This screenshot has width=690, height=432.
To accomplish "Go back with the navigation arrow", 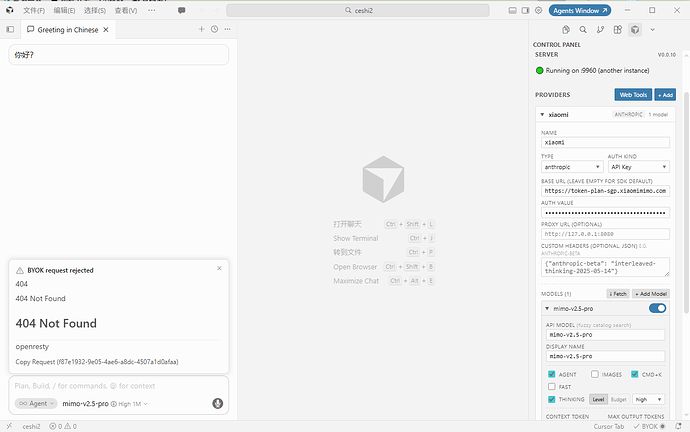I will (x=202, y=11).
